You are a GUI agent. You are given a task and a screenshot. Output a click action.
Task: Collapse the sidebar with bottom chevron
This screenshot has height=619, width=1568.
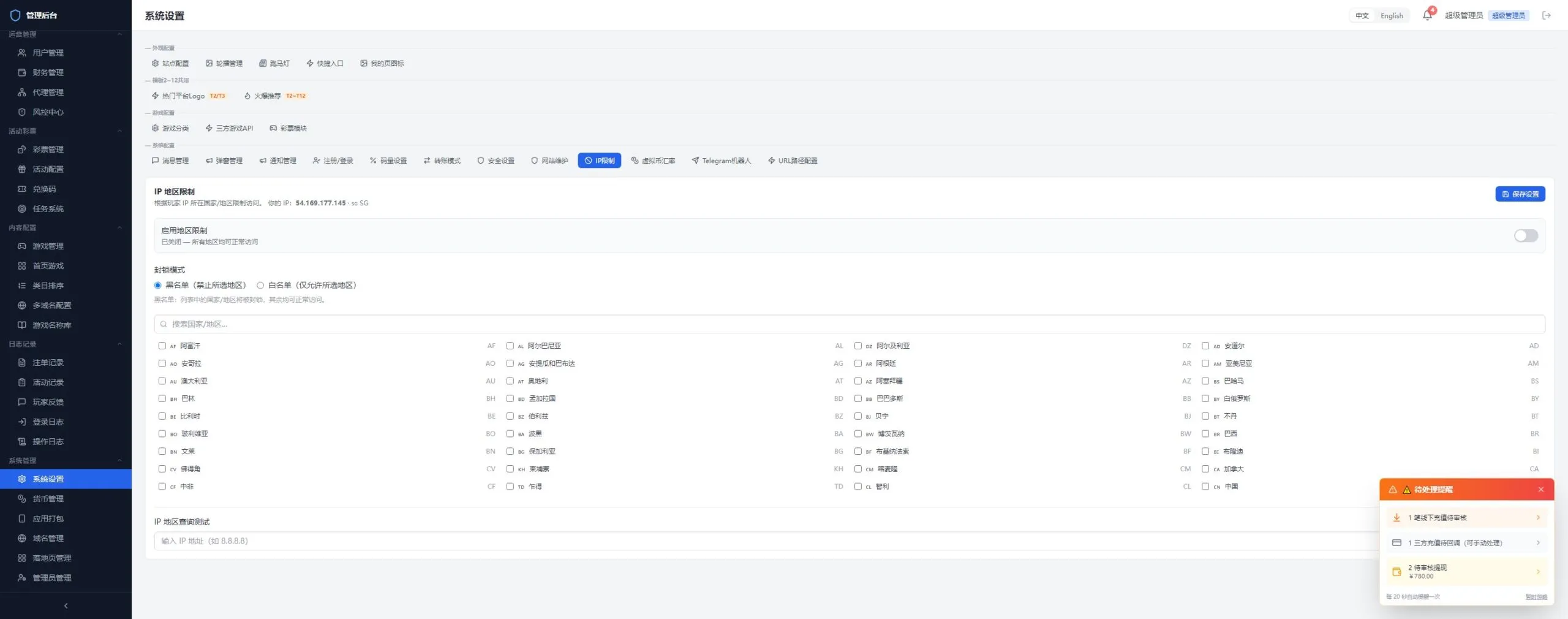pyautogui.click(x=66, y=606)
